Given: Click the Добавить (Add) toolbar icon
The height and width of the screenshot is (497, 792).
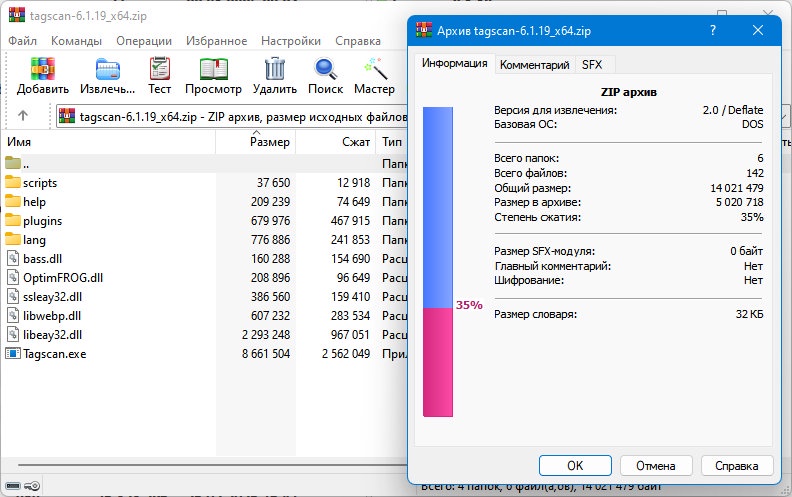Looking at the screenshot, I should pos(42,69).
